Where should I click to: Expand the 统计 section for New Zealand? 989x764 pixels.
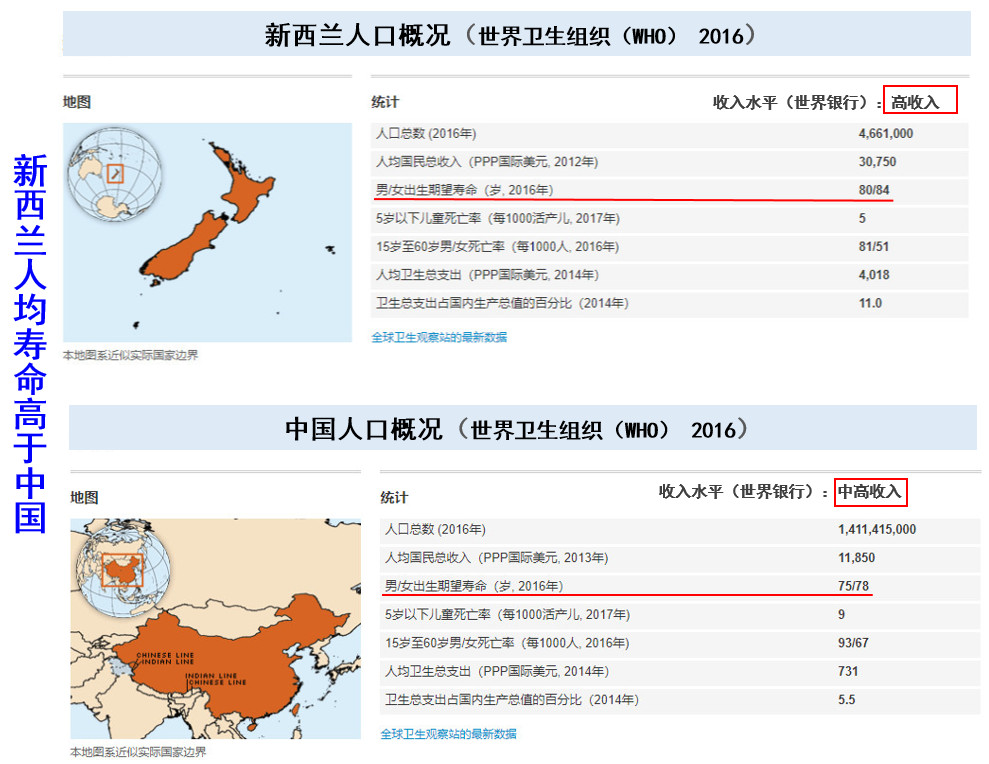(385, 101)
